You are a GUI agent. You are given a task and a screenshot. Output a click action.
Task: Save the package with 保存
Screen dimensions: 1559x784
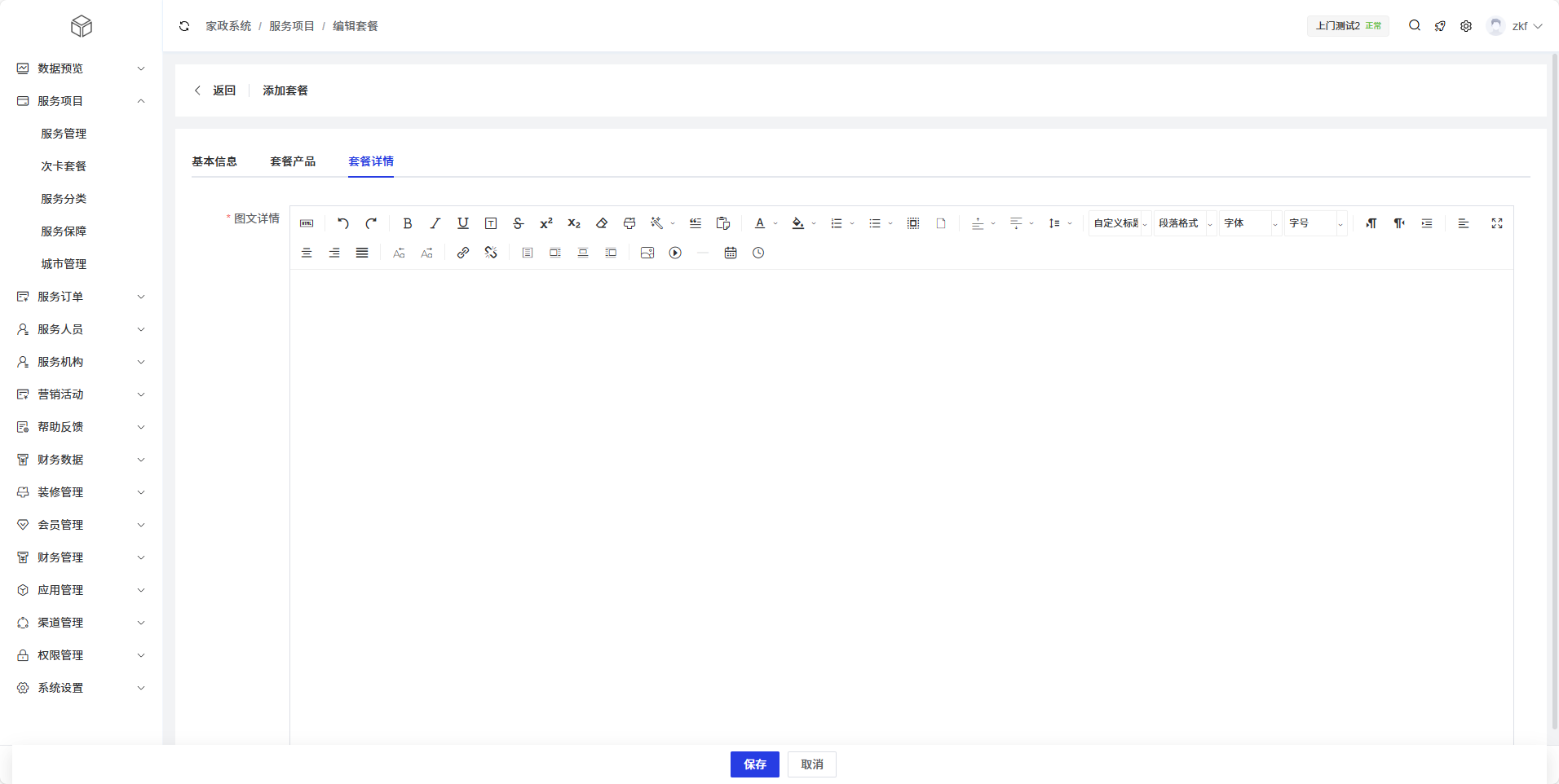pos(755,764)
